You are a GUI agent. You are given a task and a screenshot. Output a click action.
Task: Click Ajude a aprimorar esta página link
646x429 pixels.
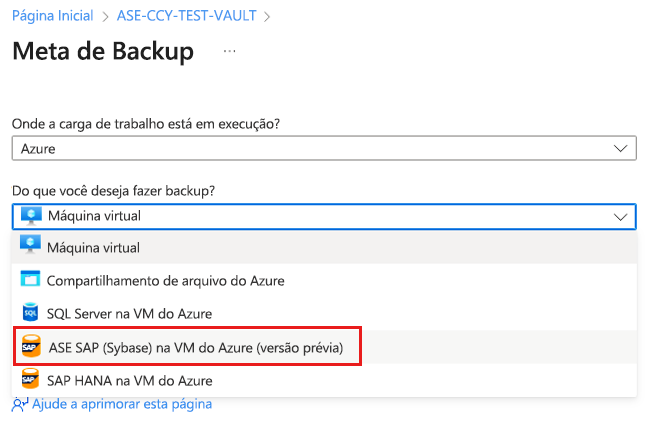click(x=121, y=404)
